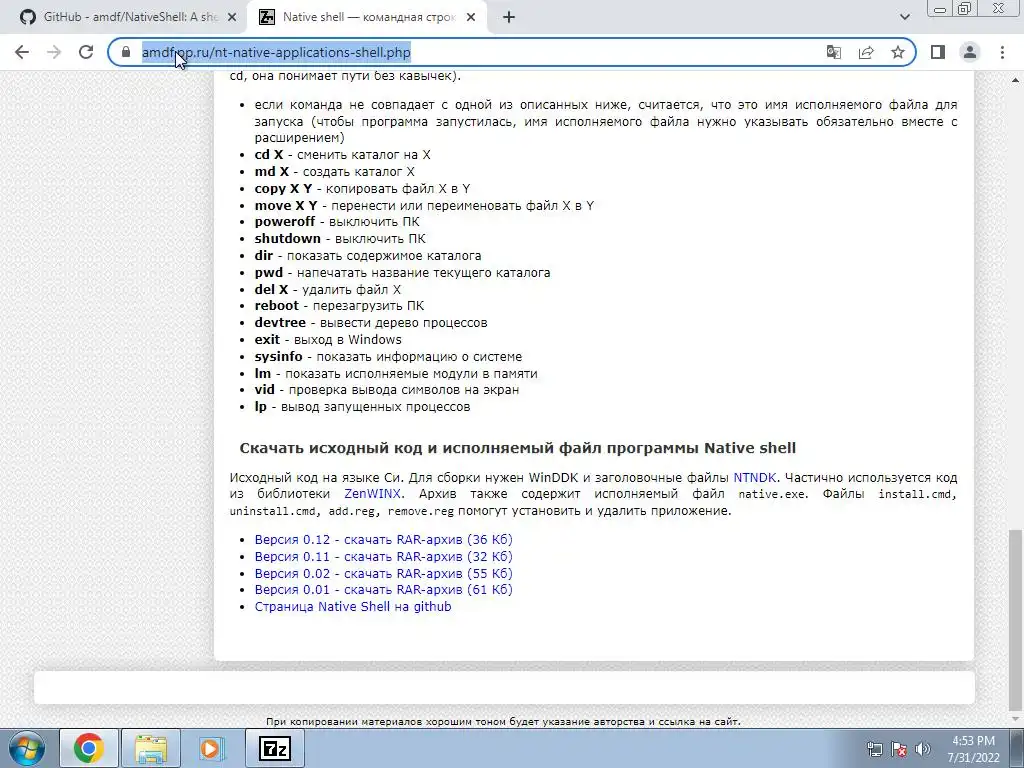Click the network tray icon
The height and width of the screenshot is (768, 1024).
[x=874, y=749]
